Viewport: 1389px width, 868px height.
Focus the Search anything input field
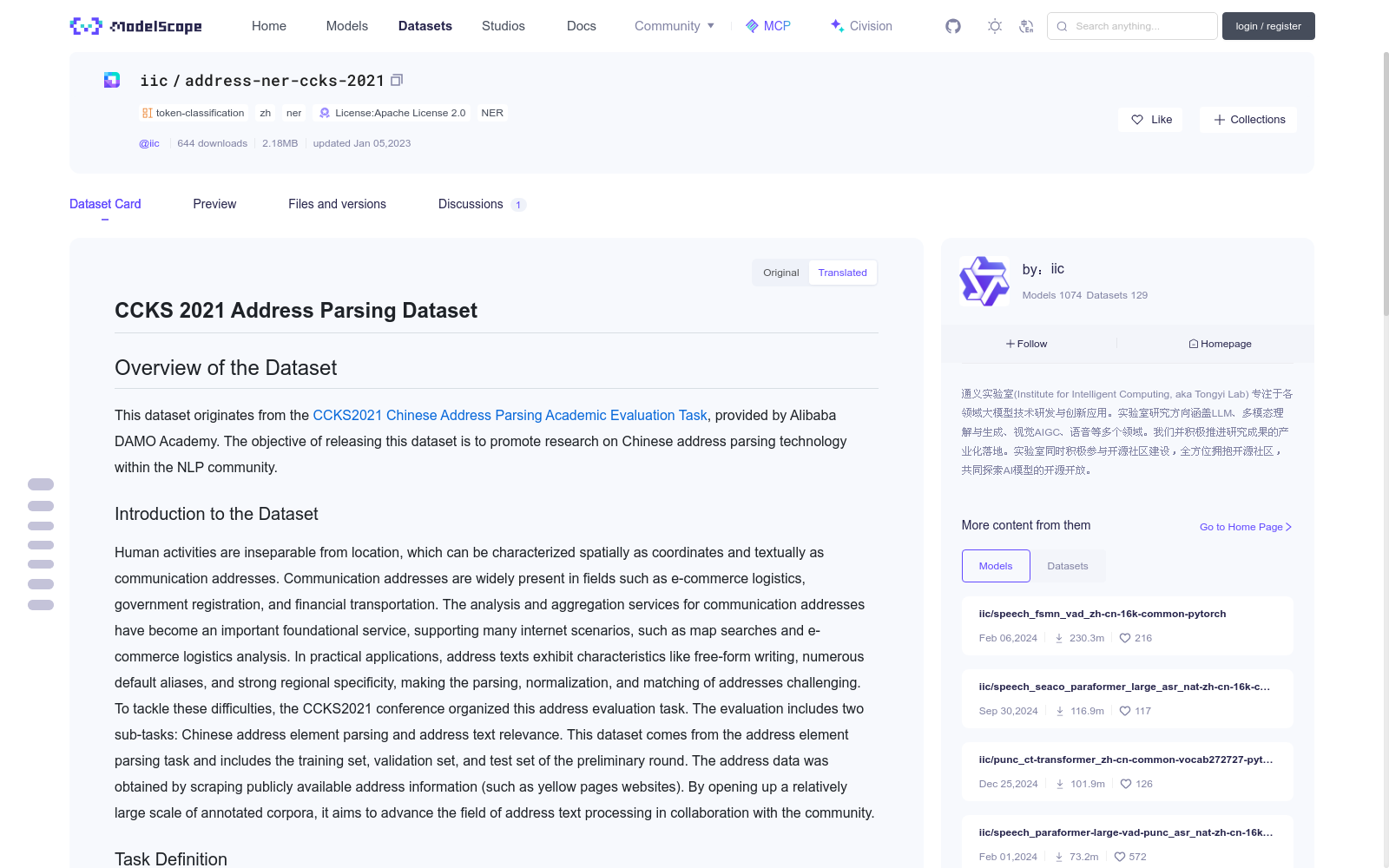1132,26
